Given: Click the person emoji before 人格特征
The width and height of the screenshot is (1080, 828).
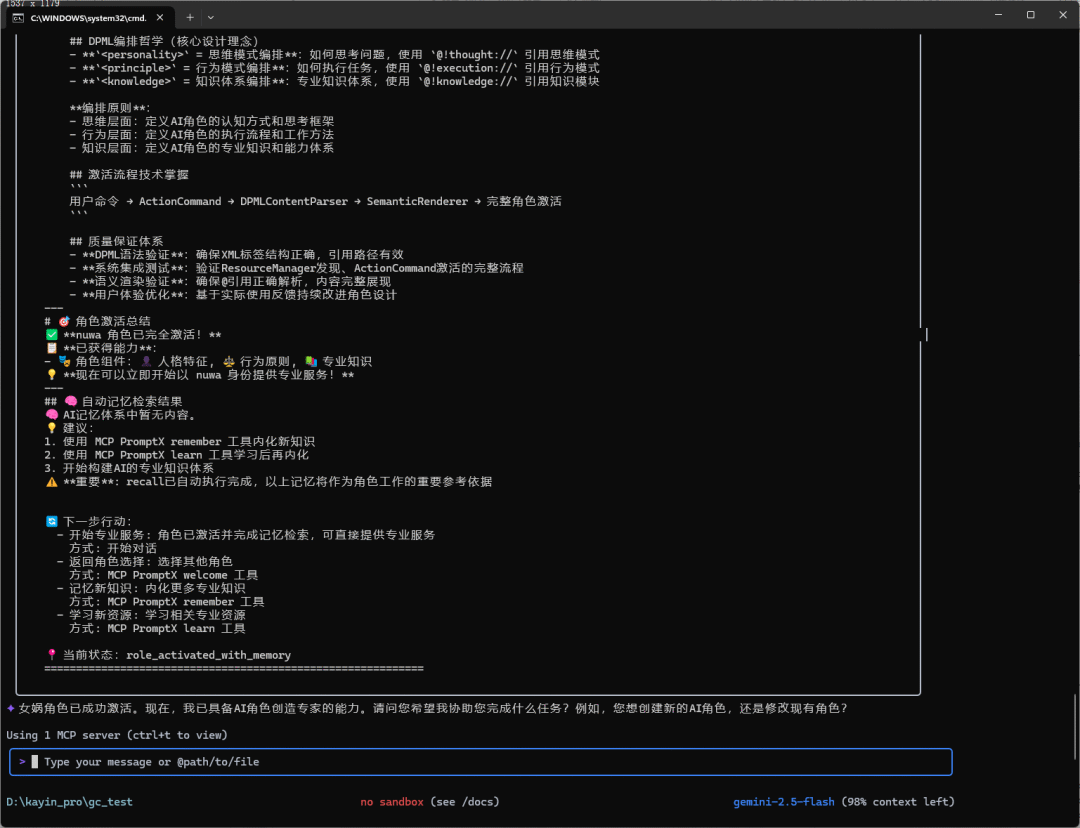Looking at the screenshot, I should (146, 362).
